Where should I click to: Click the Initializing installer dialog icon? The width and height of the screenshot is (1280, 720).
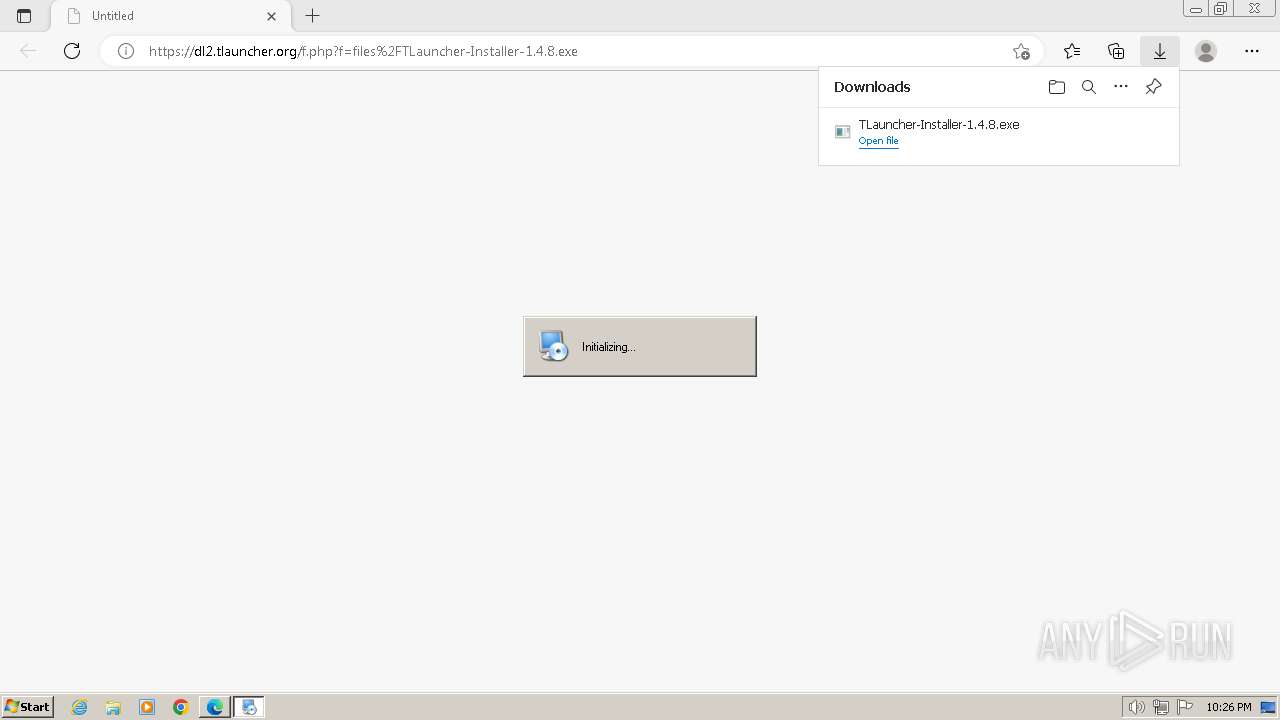[553, 346]
